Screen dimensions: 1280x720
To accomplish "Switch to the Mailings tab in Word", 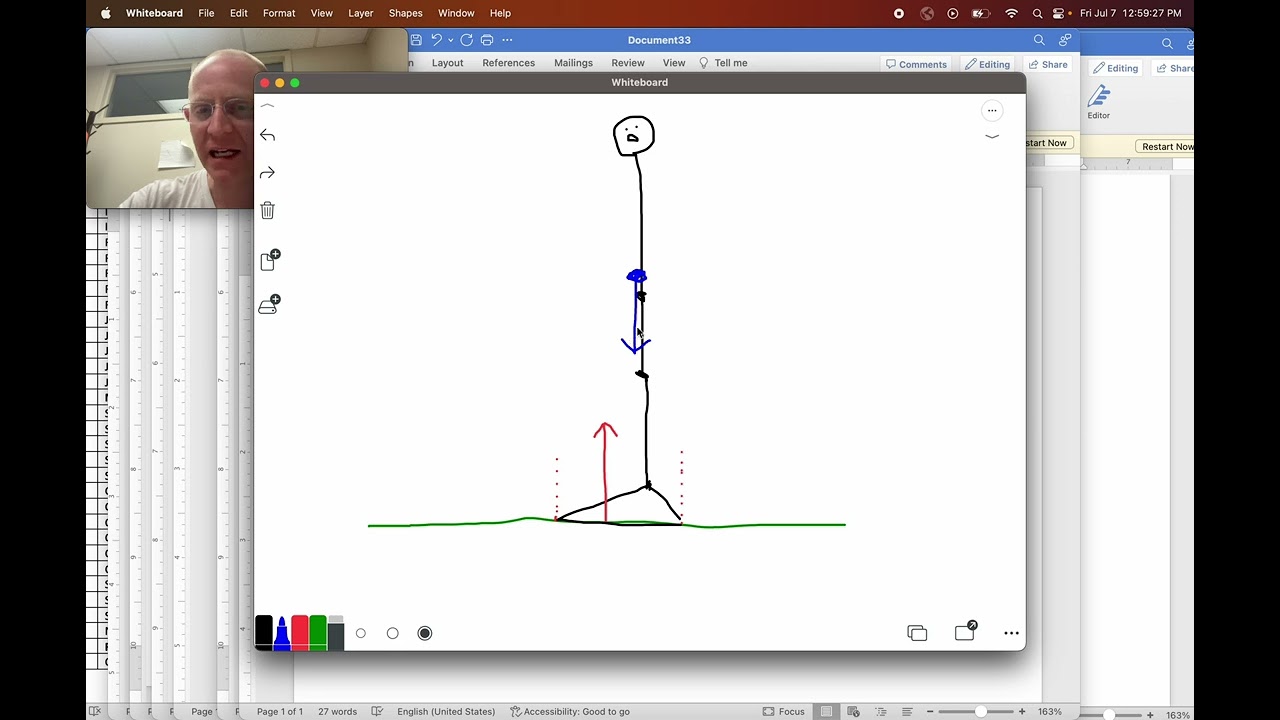I will tap(573, 63).
